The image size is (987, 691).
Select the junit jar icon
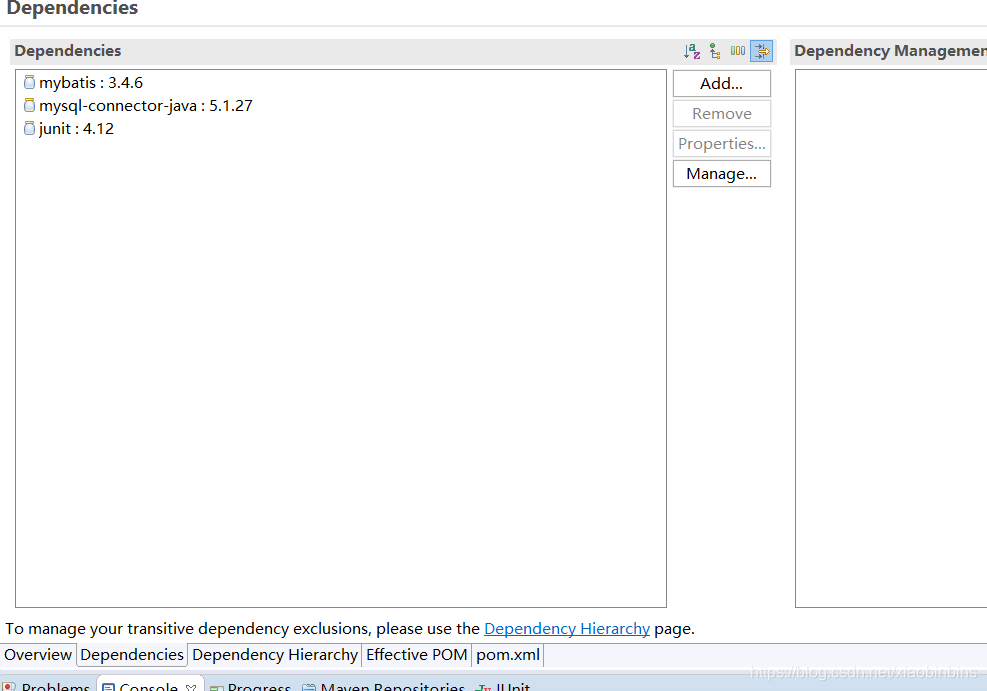click(x=29, y=128)
